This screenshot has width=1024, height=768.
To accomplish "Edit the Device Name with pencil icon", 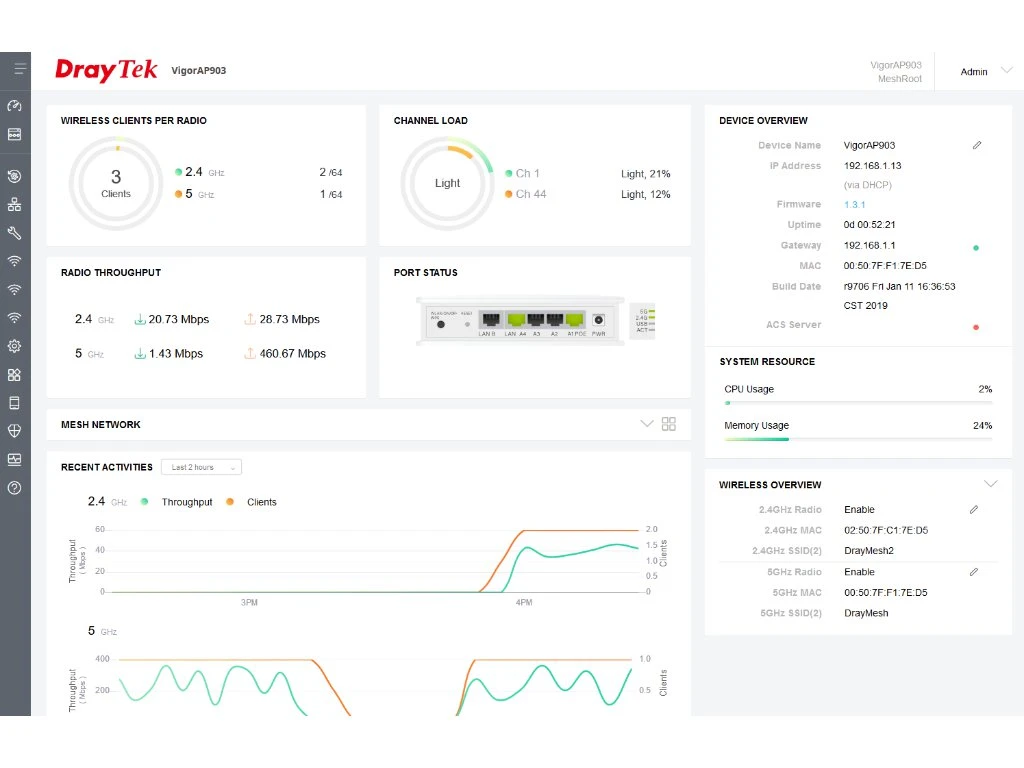I will coord(977,145).
